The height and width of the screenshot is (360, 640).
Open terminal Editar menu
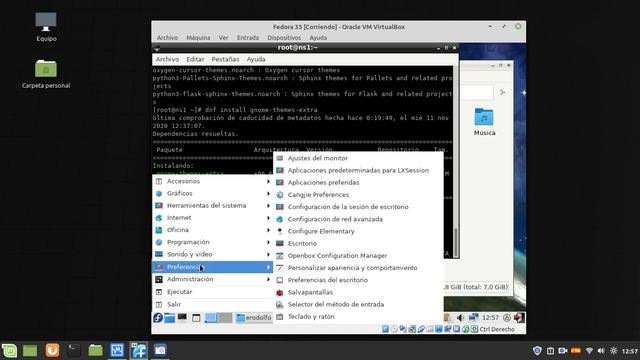pyautogui.click(x=195, y=59)
